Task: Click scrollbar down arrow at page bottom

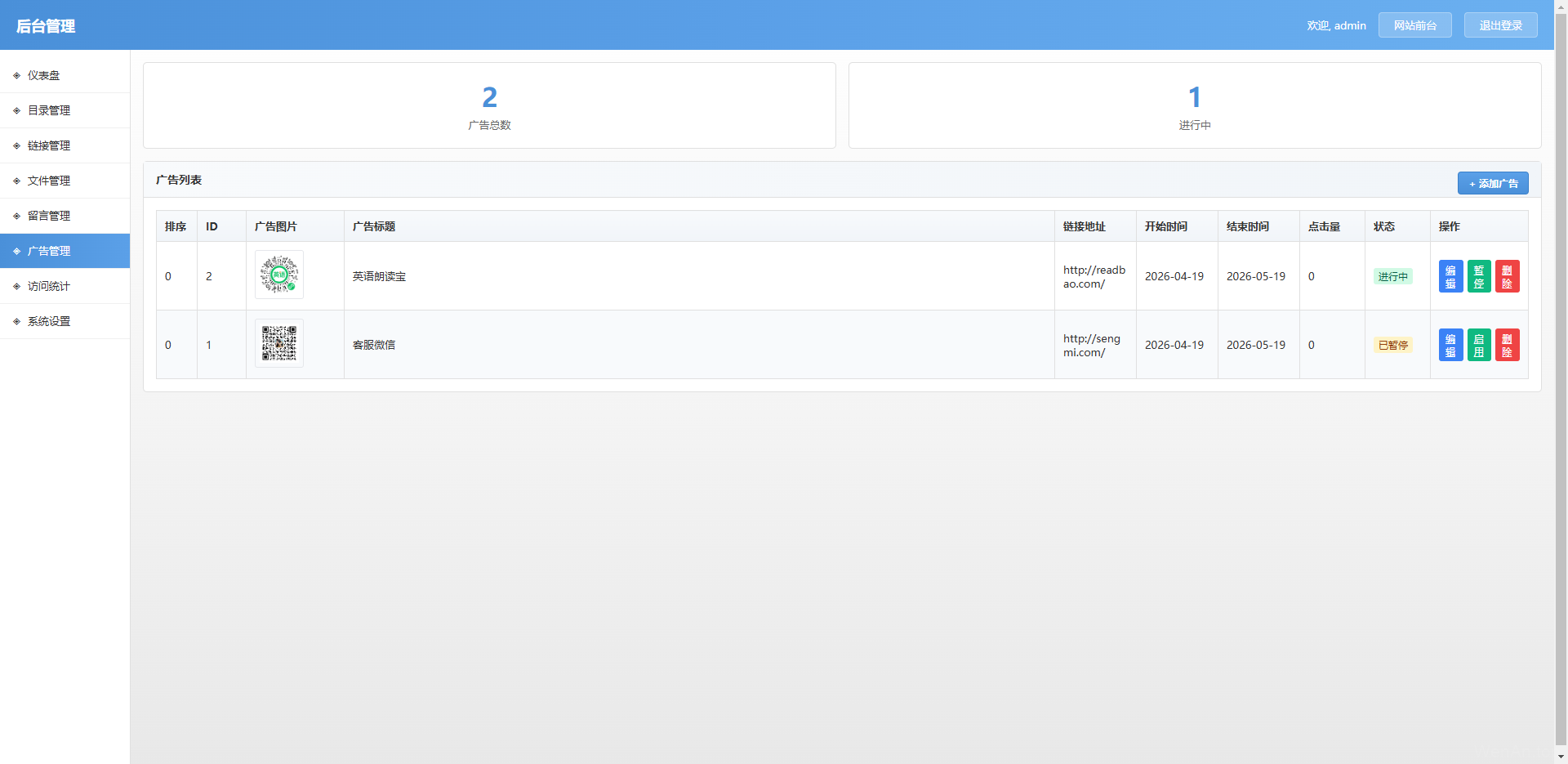Action: (1561, 757)
